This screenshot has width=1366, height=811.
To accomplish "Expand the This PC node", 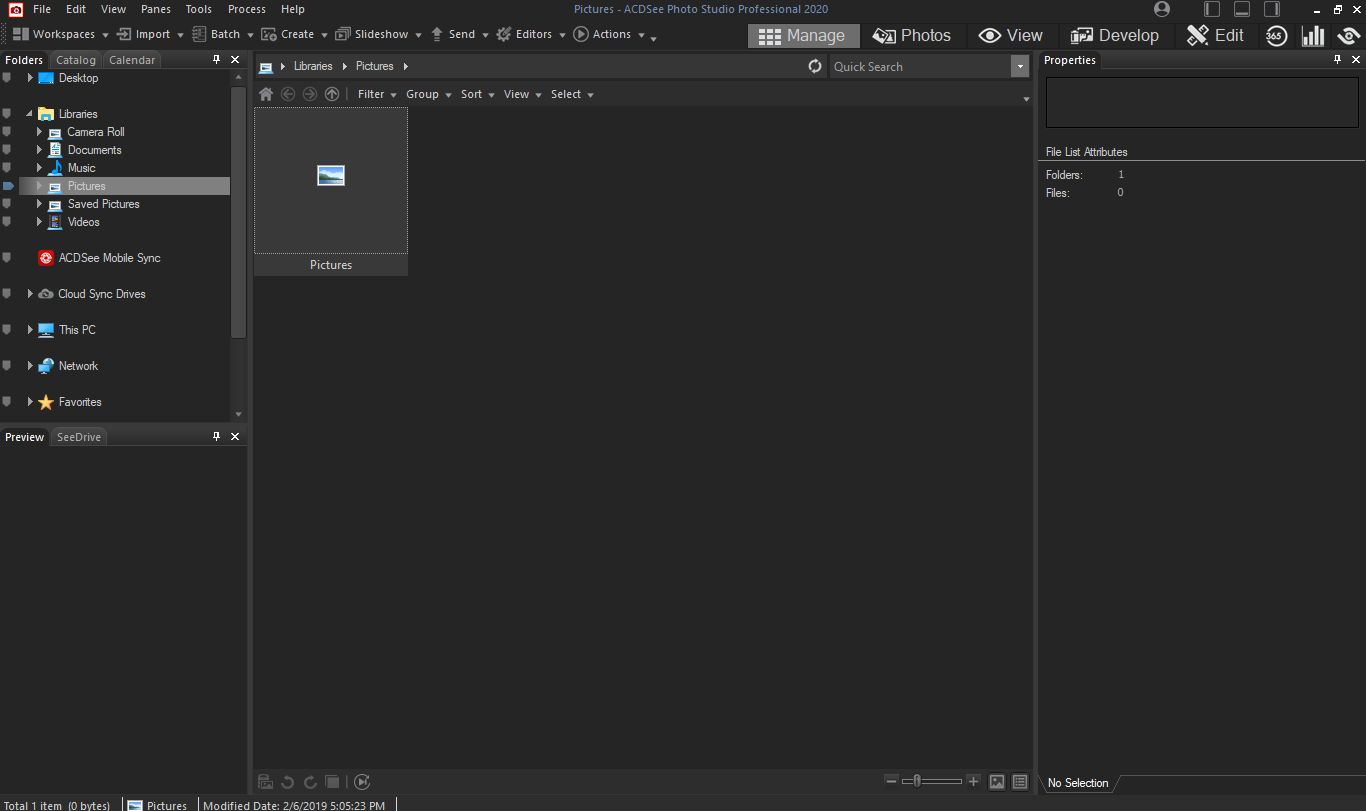I will tap(30, 330).
